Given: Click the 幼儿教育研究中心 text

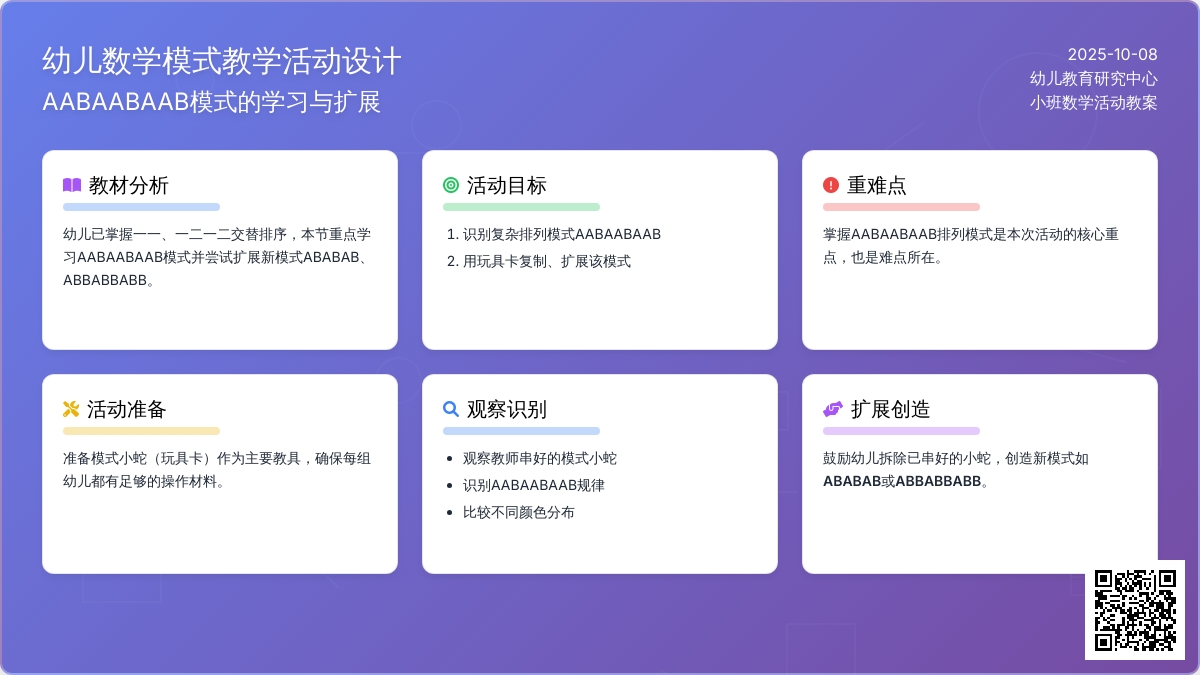Looking at the screenshot, I should pos(1093,78).
